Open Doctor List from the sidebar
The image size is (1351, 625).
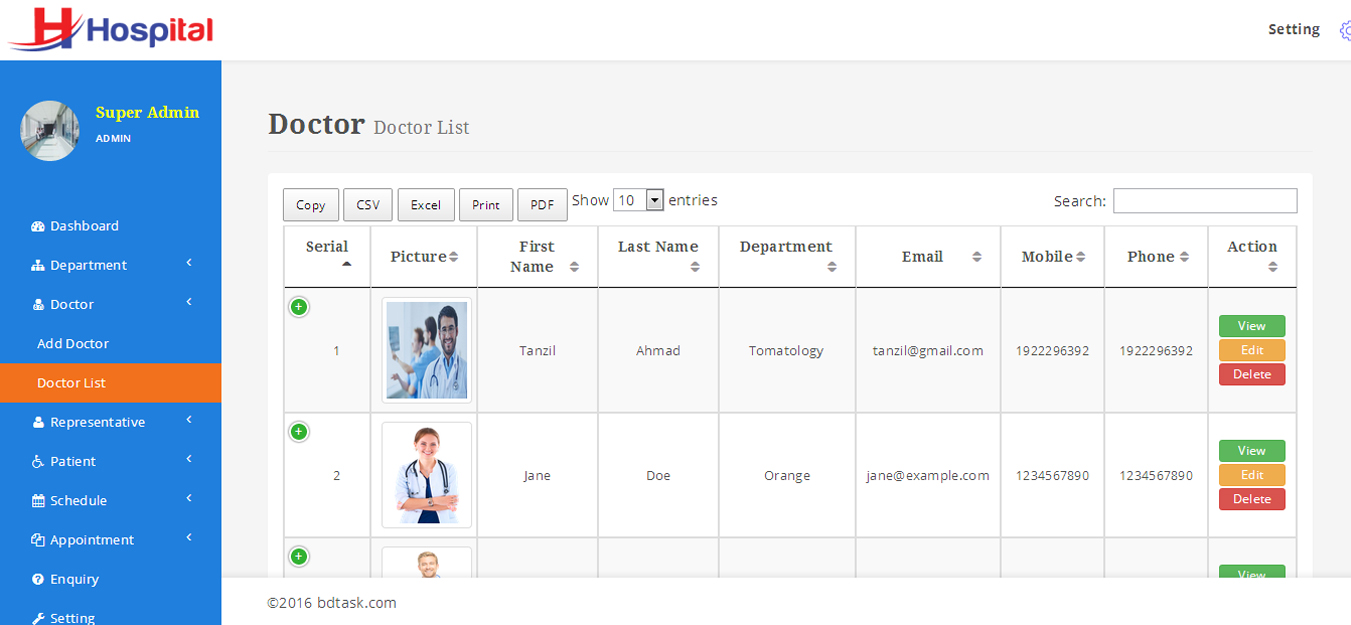pos(71,382)
